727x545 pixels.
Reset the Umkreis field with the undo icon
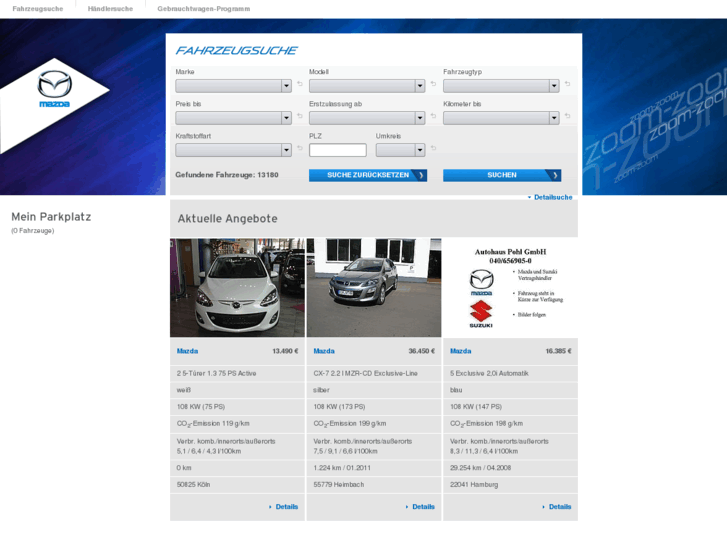tap(433, 148)
